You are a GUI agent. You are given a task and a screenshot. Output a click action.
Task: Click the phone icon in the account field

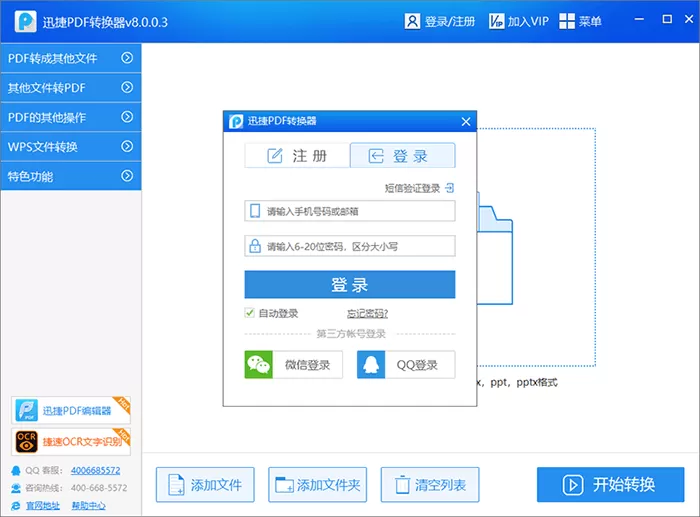(255, 211)
